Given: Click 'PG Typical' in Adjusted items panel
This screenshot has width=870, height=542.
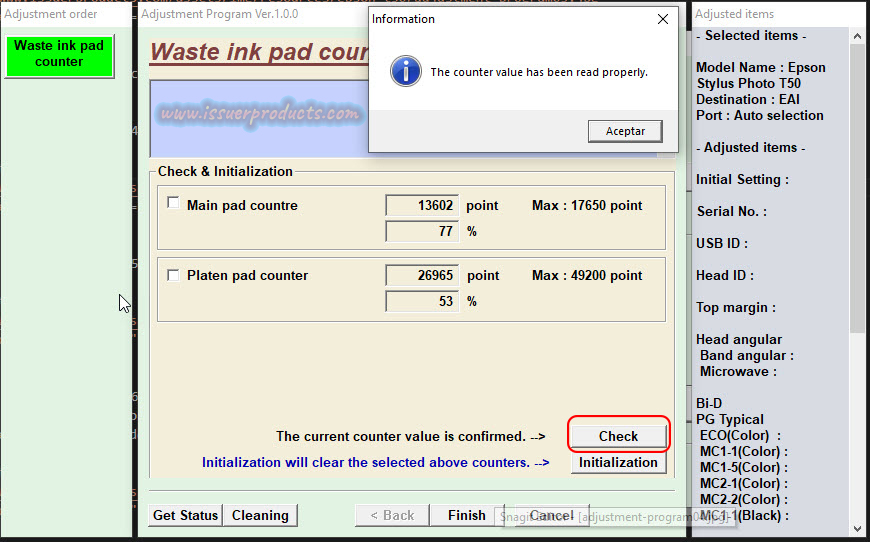Looking at the screenshot, I should click(x=730, y=419).
